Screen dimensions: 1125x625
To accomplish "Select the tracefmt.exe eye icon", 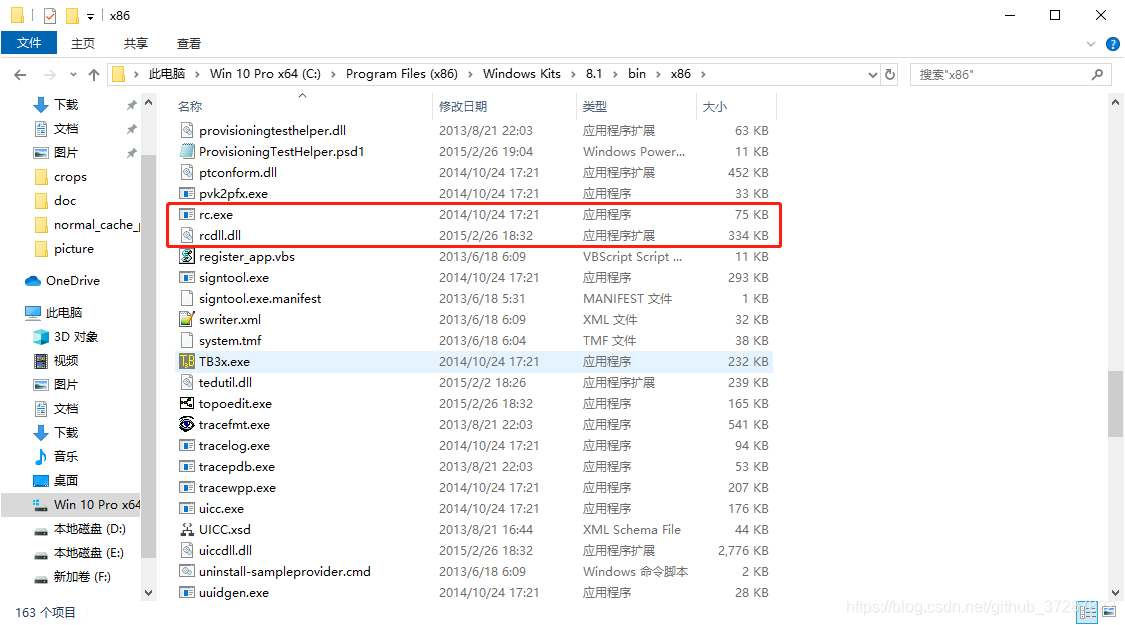I will [x=187, y=424].
